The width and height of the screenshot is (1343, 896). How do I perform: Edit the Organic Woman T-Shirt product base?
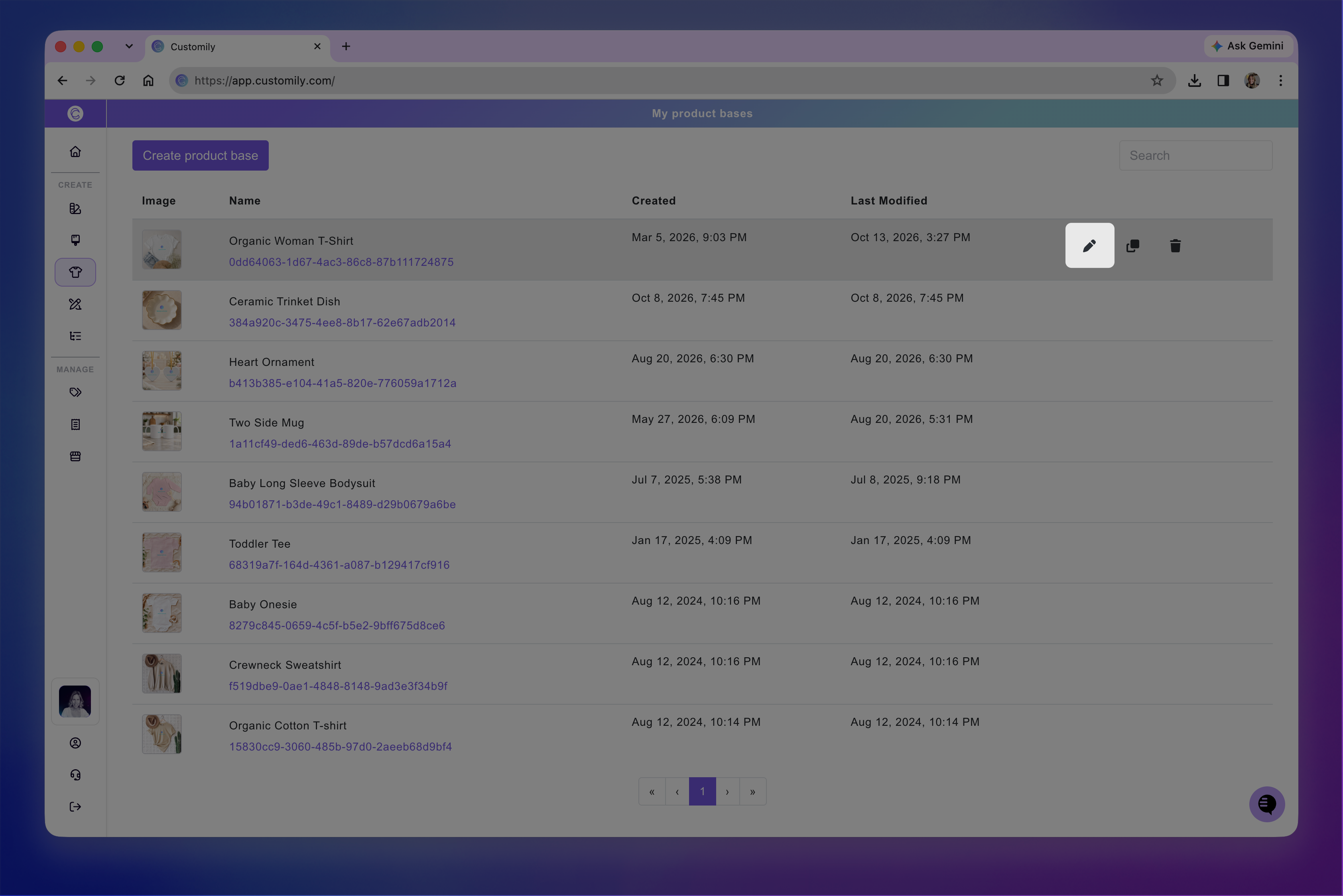pos(1089,246)
